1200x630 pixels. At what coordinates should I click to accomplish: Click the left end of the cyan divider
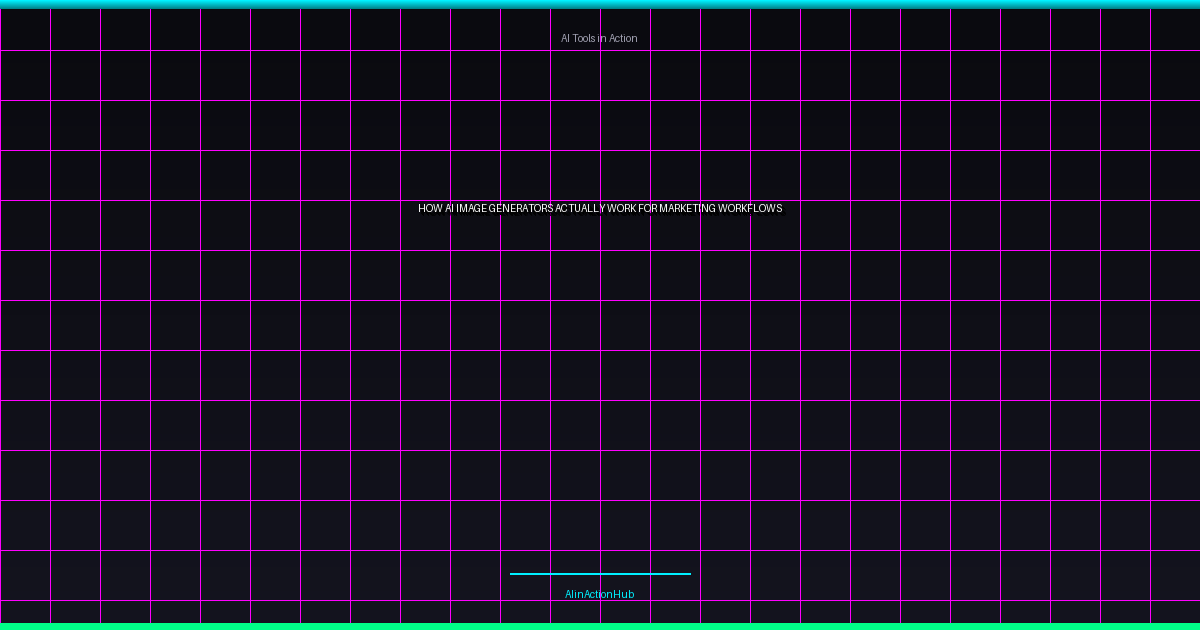(x=513, y=574)
